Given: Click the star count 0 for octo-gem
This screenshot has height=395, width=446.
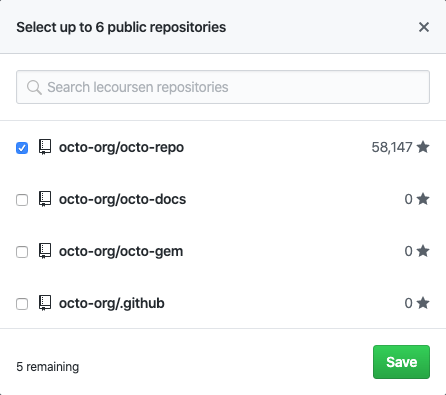Looking at the screenshot, I should click(x=408, y=251).
